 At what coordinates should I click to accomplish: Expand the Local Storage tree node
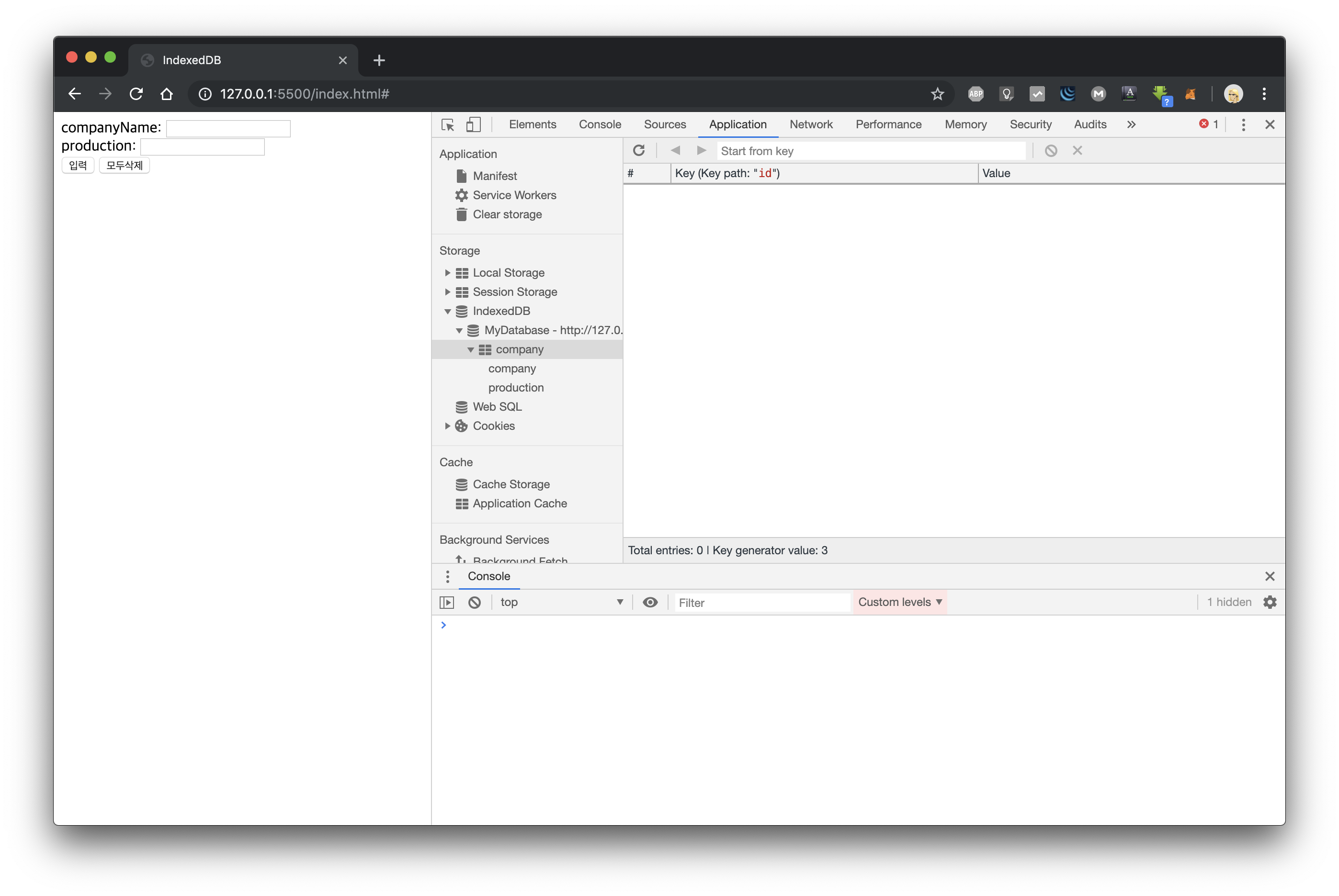(447, 272)
